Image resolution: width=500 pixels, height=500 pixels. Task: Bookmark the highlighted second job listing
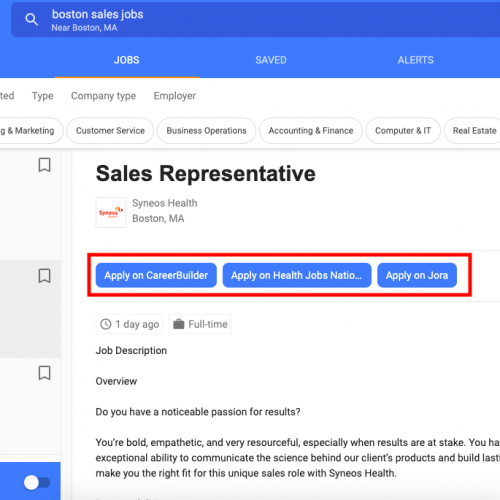(44, 276)
